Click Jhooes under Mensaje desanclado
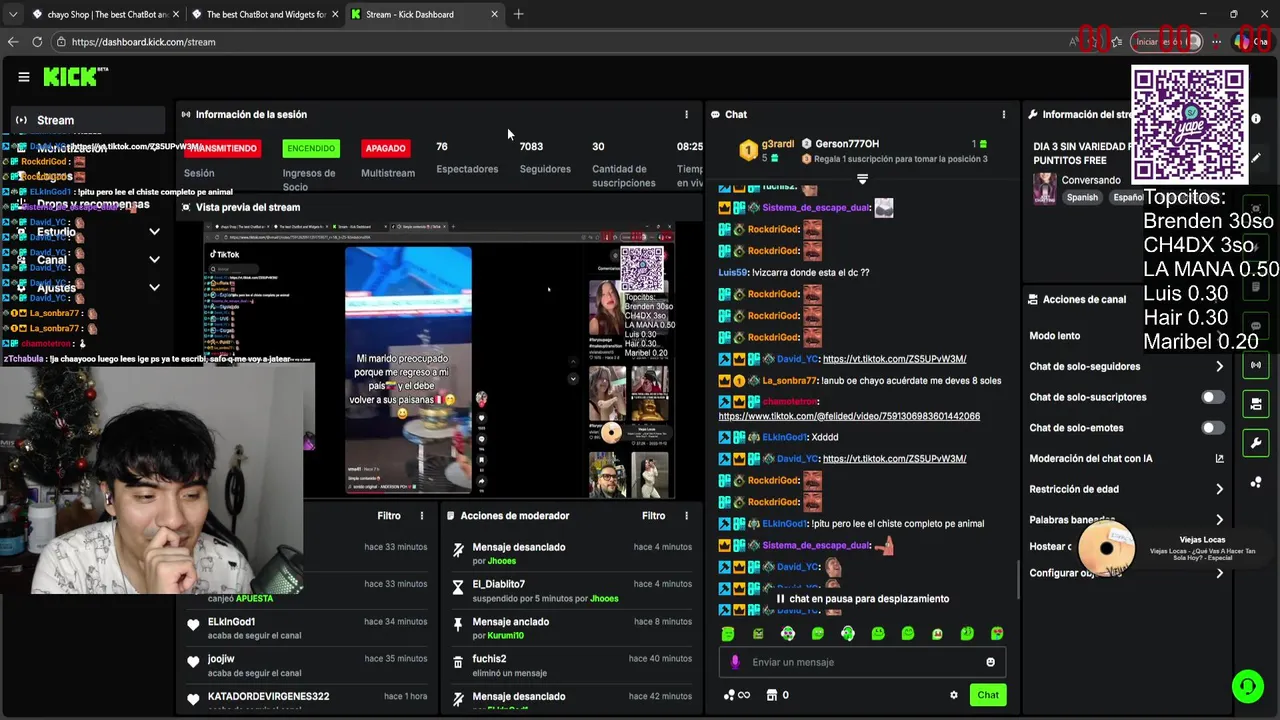The height and width of the screenshot is (720, 1280). pyautogui.click(x=502, y=561)
